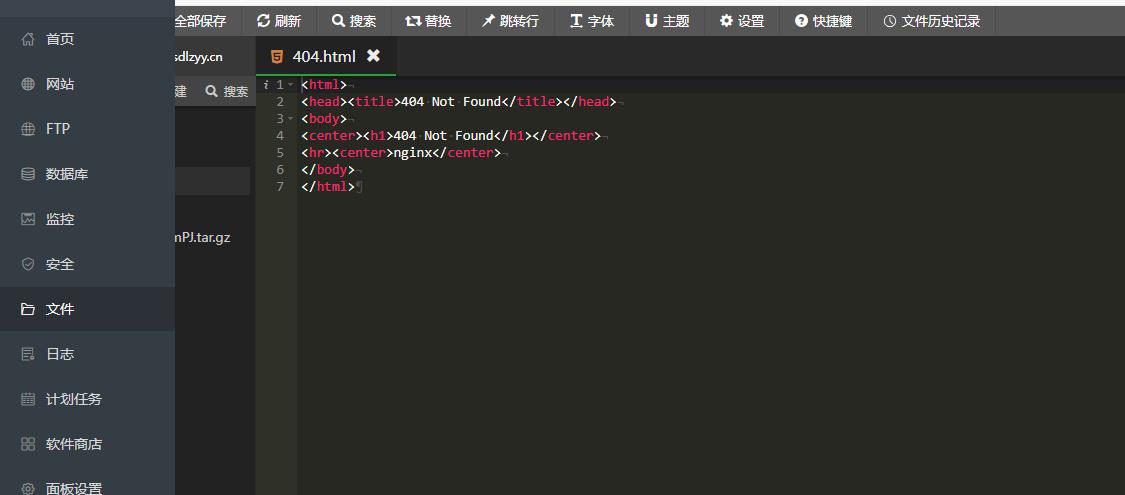Screen dimensions: 1125x495
Task: Open 主题 theme chooser
Action: click(667, 22)
